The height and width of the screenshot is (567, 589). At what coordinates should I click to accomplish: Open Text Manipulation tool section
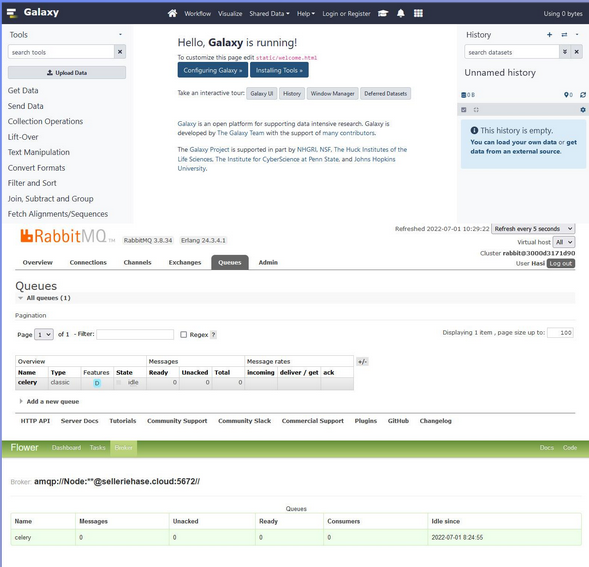39,152
